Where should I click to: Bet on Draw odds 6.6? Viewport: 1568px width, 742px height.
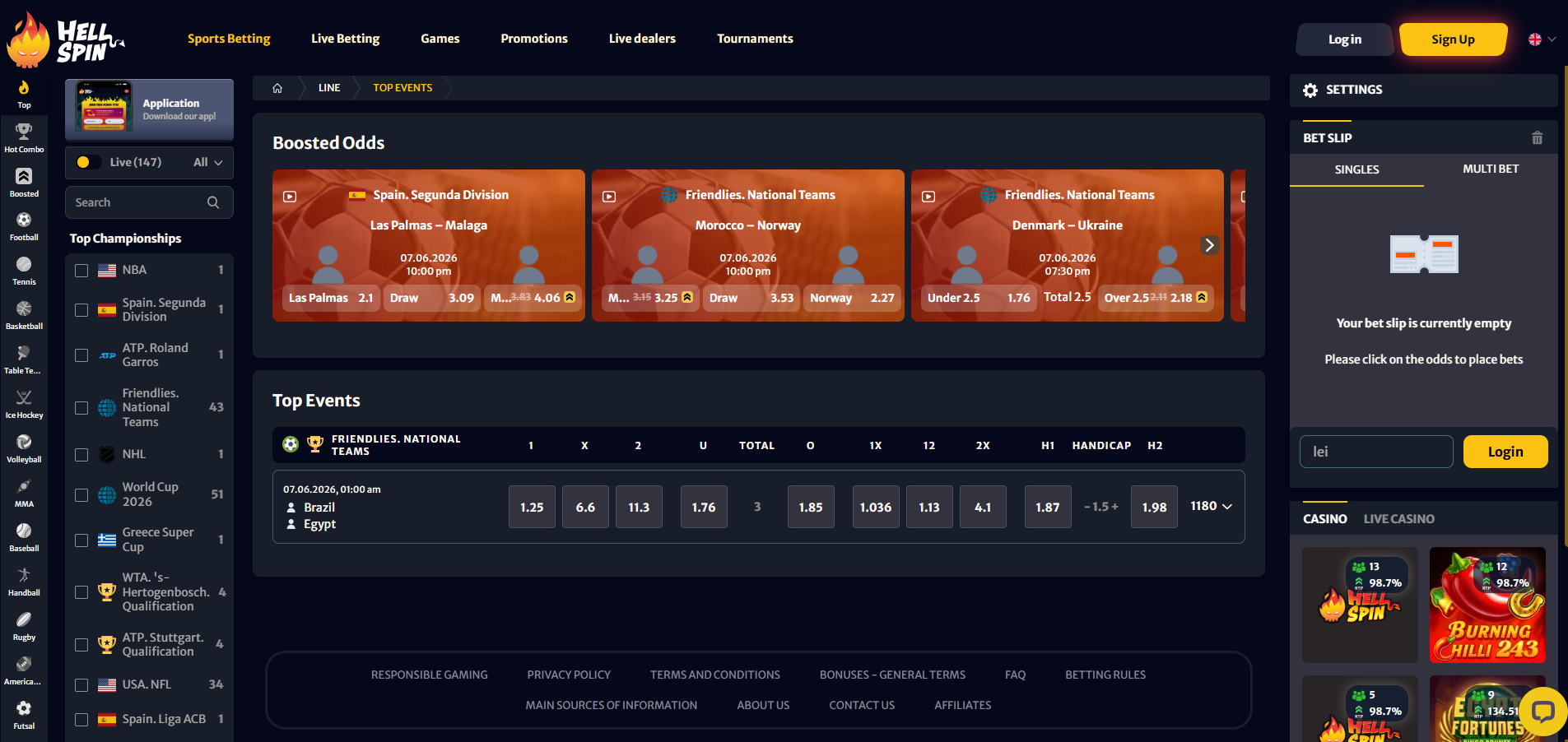(585, 507)
